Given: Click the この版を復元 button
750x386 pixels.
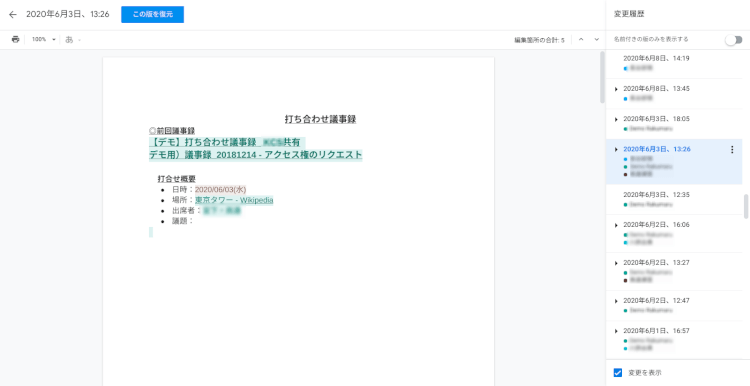Looking at the screenshot, I should click(153, 14).
